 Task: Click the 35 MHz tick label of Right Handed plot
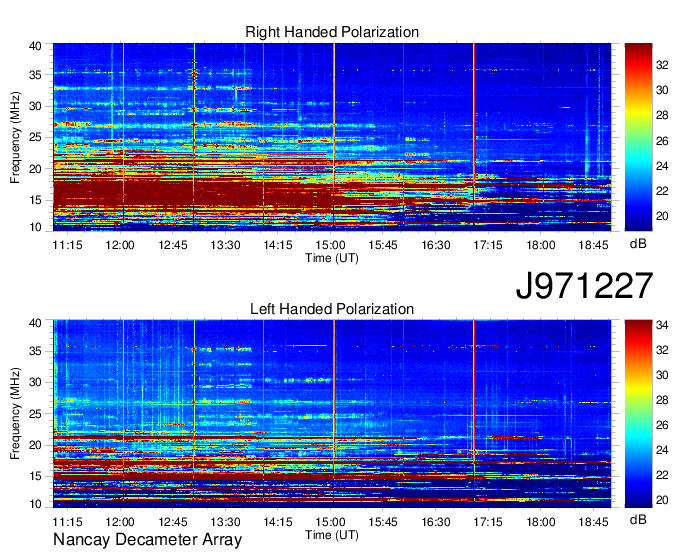pyautogui.click(x=35, y=75)
